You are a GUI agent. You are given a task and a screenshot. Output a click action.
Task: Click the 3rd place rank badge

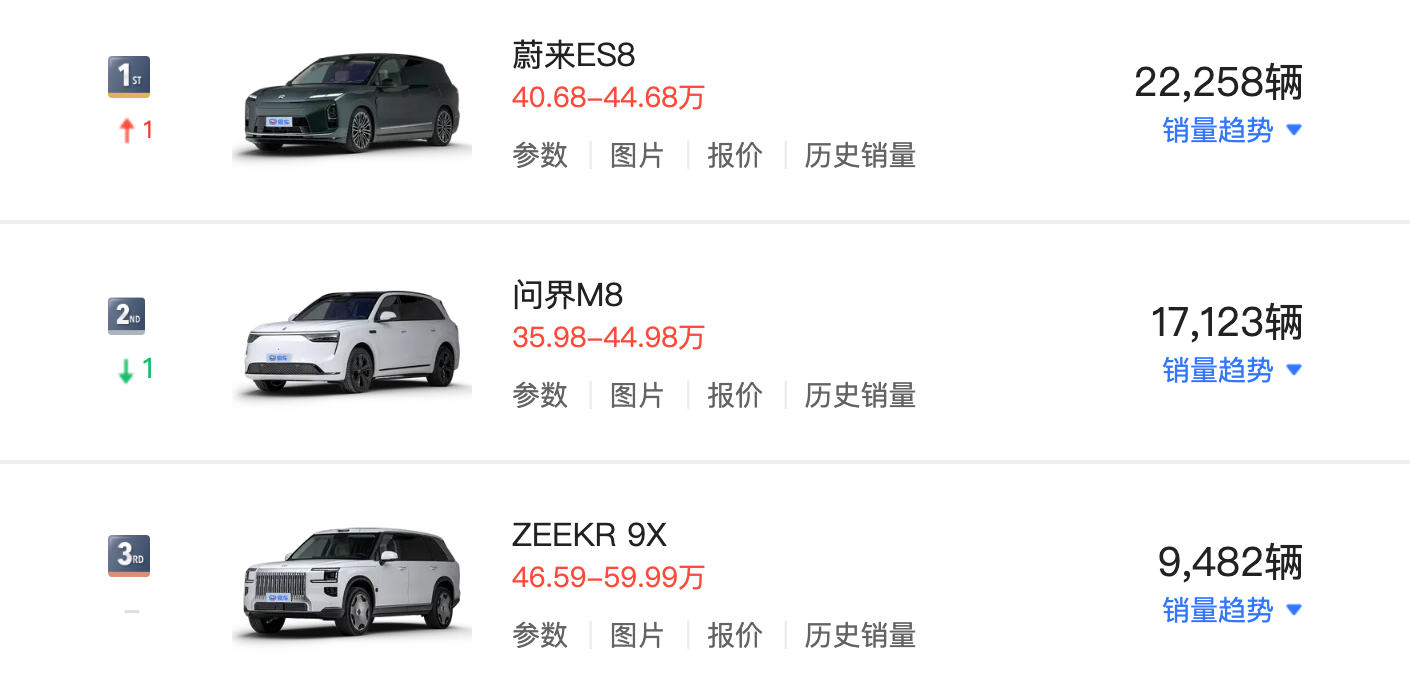(128, 556)
